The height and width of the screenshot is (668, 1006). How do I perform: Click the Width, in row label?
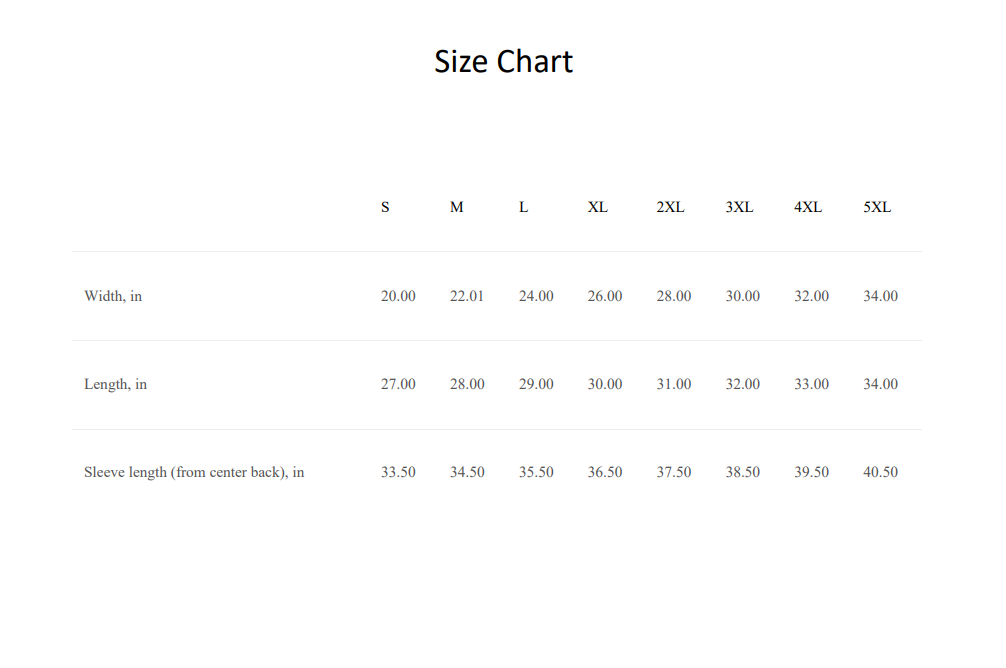tap(113, 296)
